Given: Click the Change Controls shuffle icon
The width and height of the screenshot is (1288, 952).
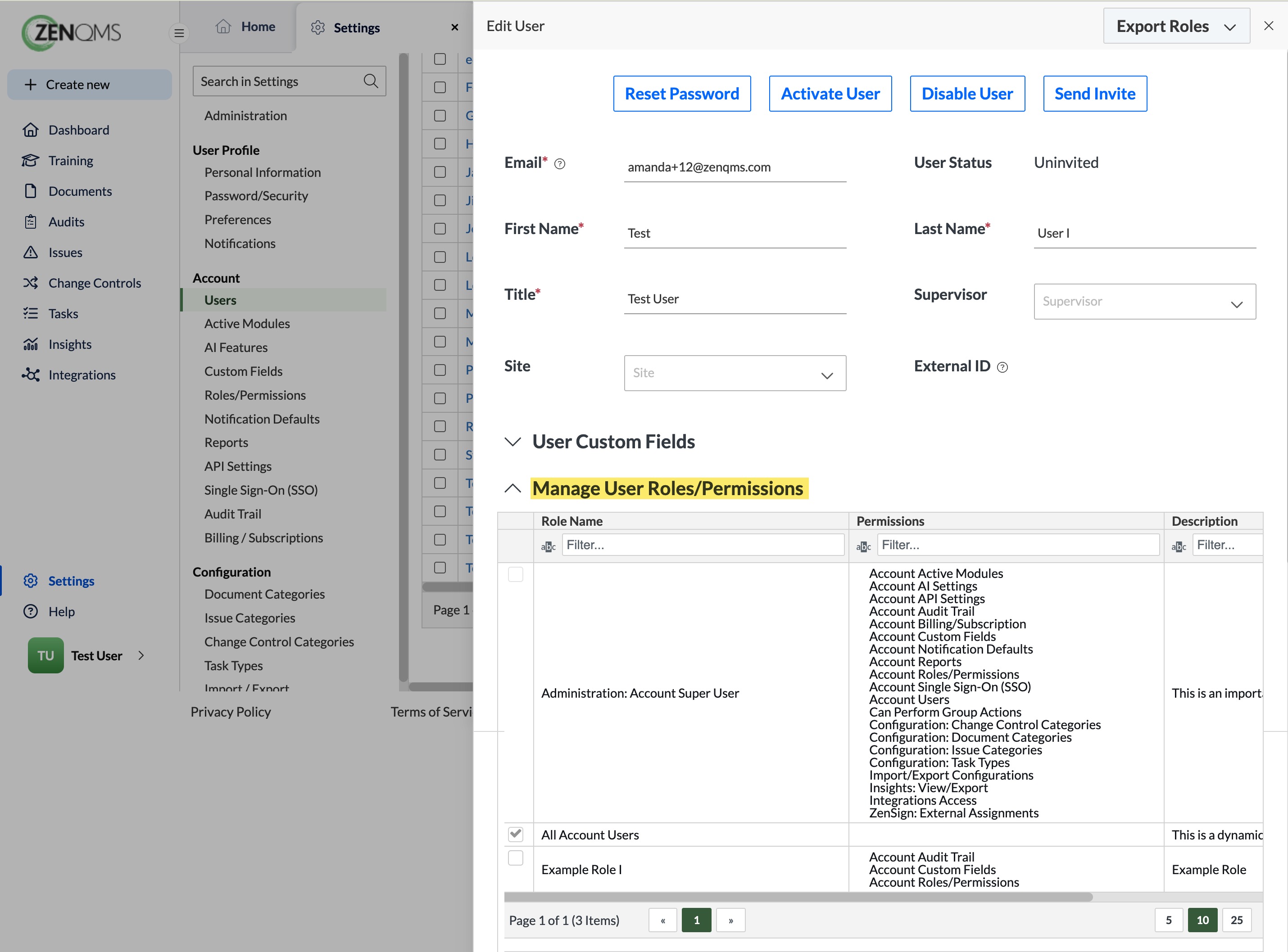Looking at the screenshot, I should (x=31, y=282).
